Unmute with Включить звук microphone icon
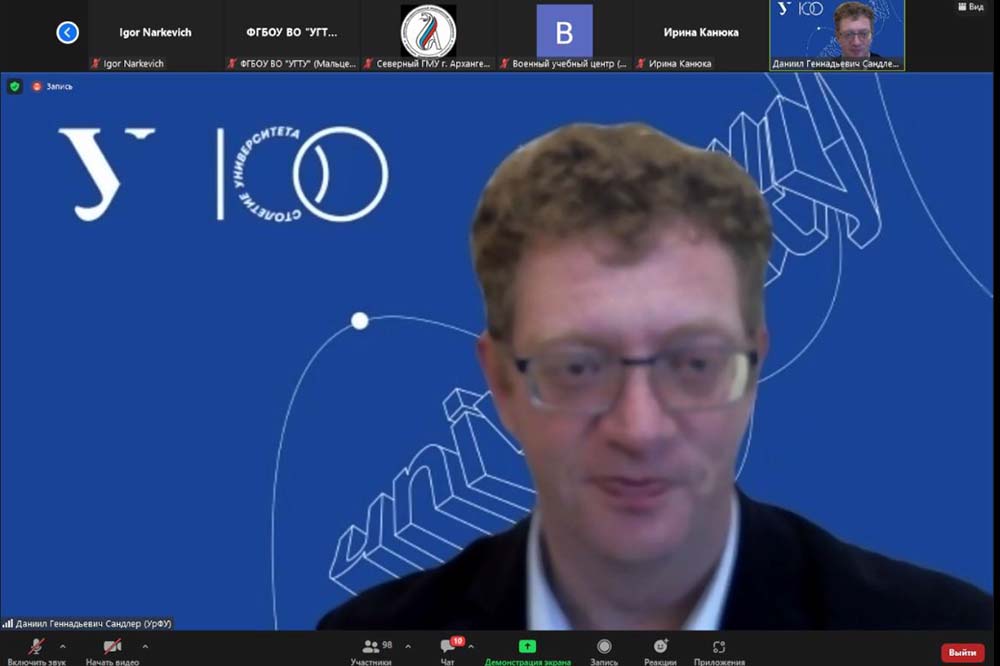 36,646
